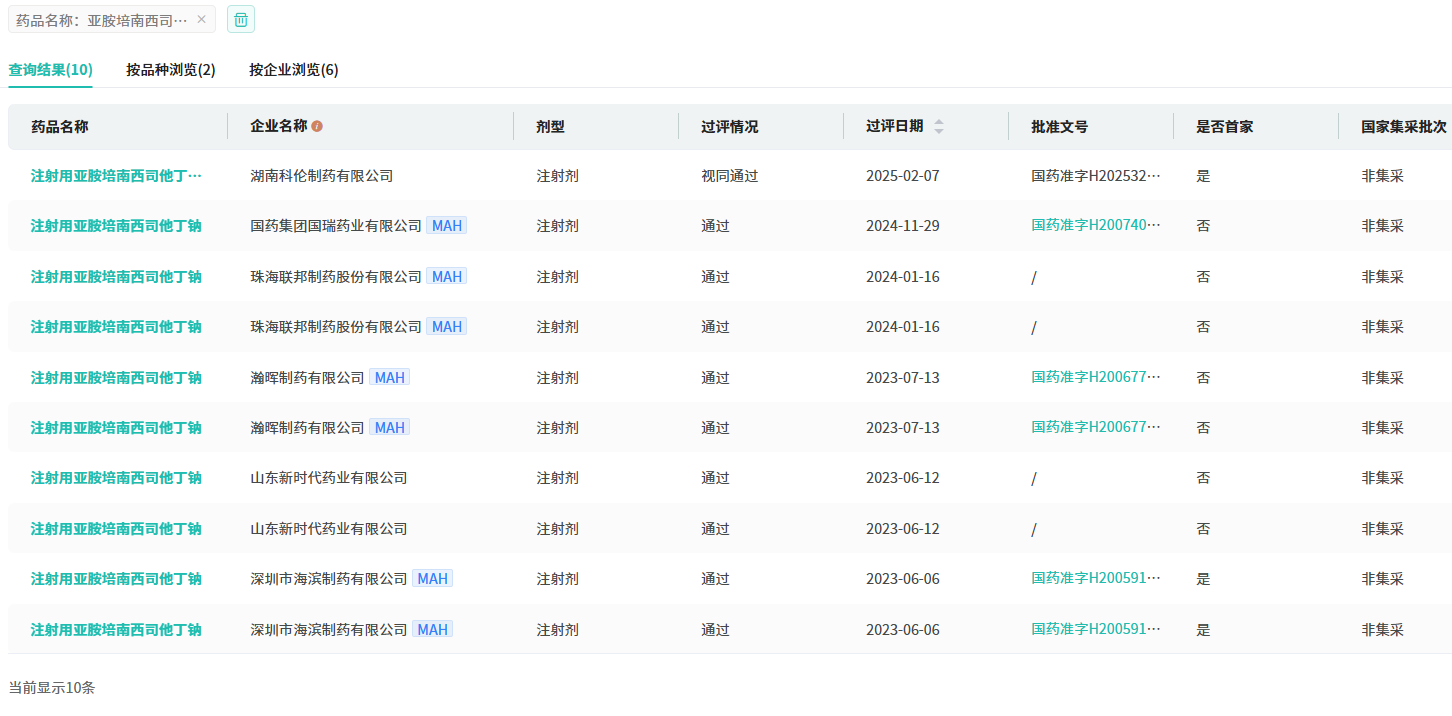
Task: Open first 国药准字H200677 approval link
Action: pos(1096,377)
